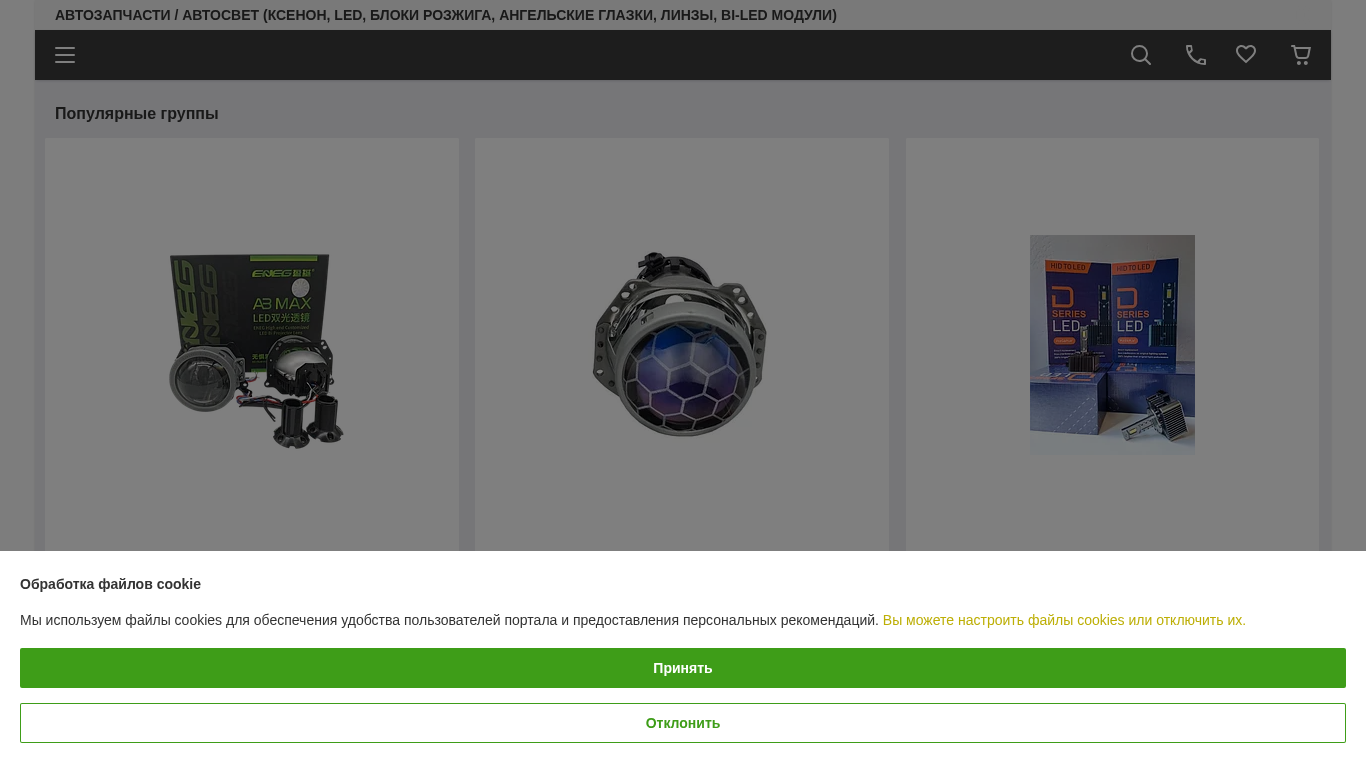
Task: Decline cookies with the Отклонить button
Action: pos(683,723)
